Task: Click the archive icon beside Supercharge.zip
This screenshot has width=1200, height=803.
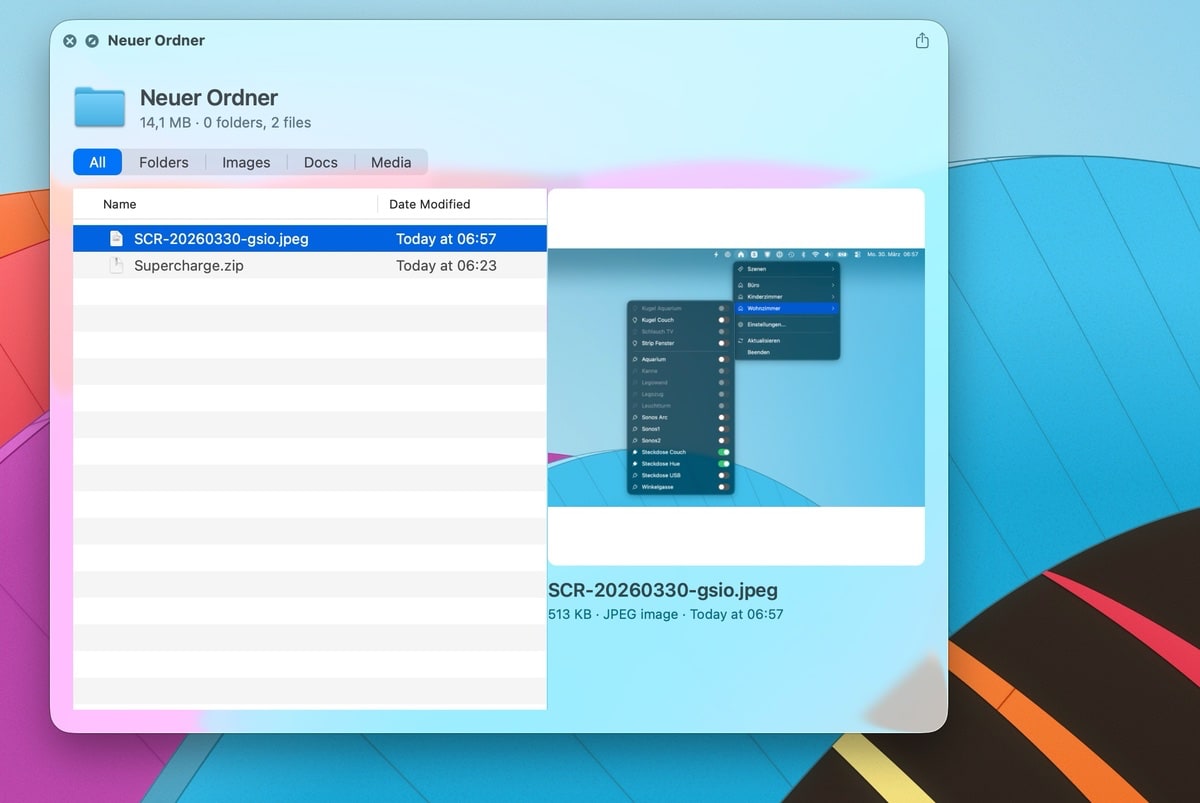Action: pos(116,265)
